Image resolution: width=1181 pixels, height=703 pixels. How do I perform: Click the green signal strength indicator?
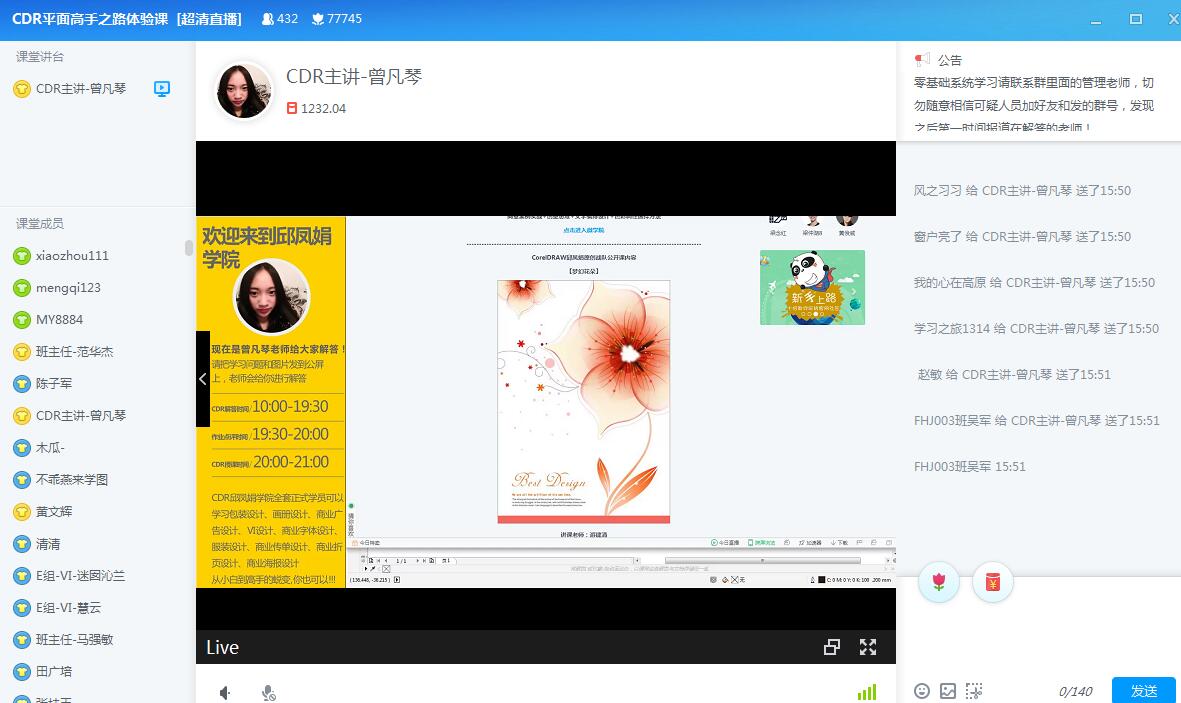click(866, 692)
